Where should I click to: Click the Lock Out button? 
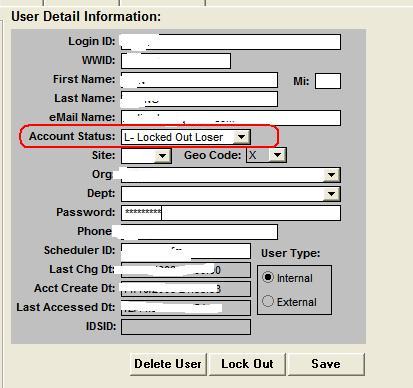(247, 364)
